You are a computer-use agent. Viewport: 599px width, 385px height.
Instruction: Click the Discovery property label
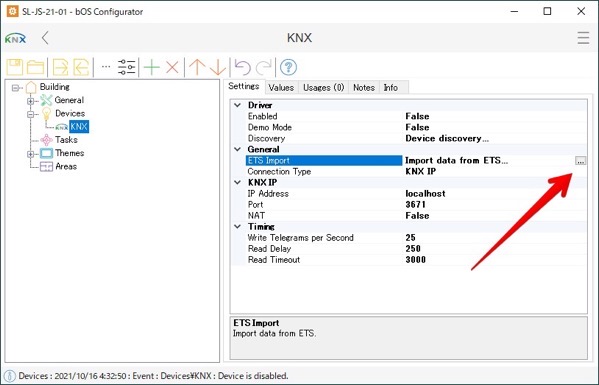[x=266, y=138]
